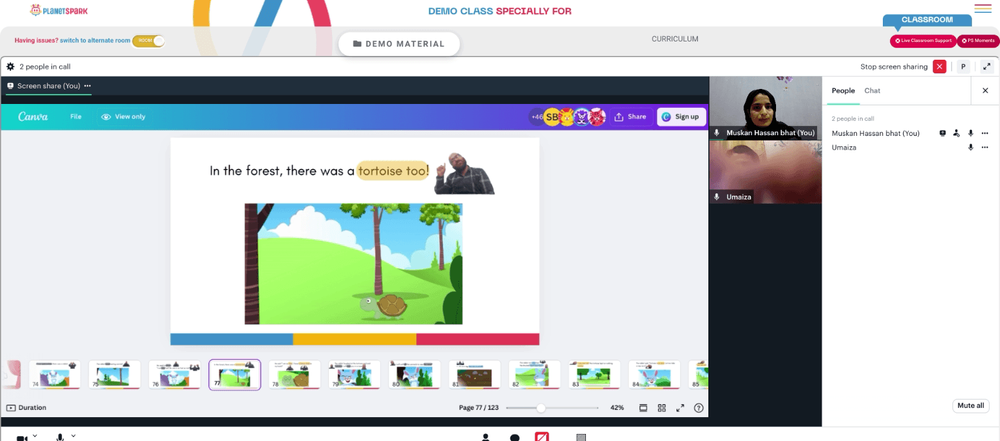The width and height of the screenshot is (1000, 441).
Task: Open Canva grid view icon
Action: pyautogui.click(x=662, y=408)
